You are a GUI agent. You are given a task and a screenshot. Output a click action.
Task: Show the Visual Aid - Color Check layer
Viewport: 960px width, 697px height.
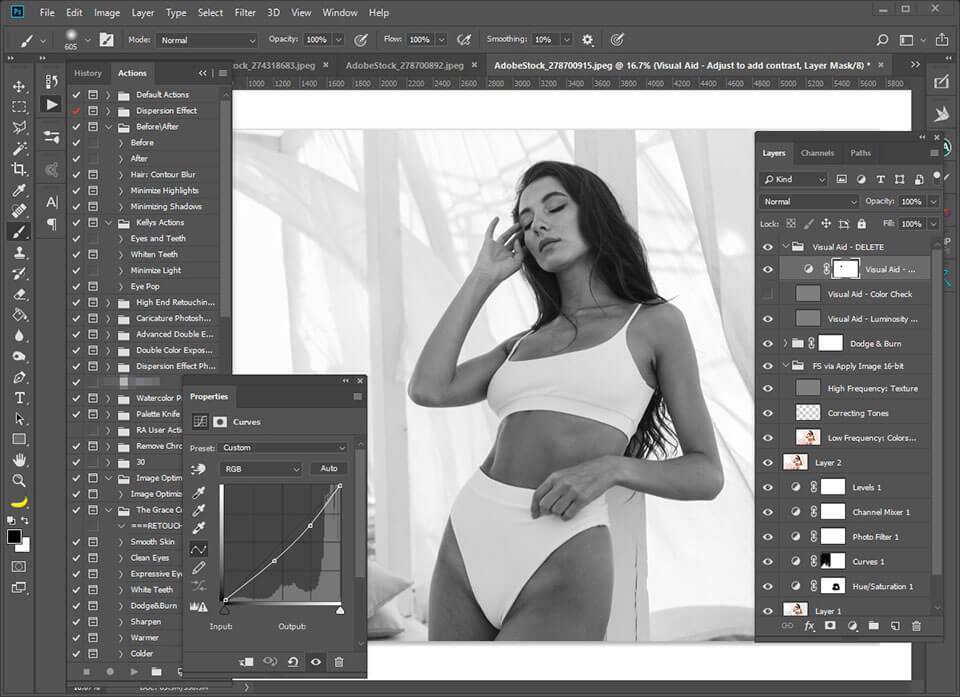pyautogui.click(x=768, y=294)
